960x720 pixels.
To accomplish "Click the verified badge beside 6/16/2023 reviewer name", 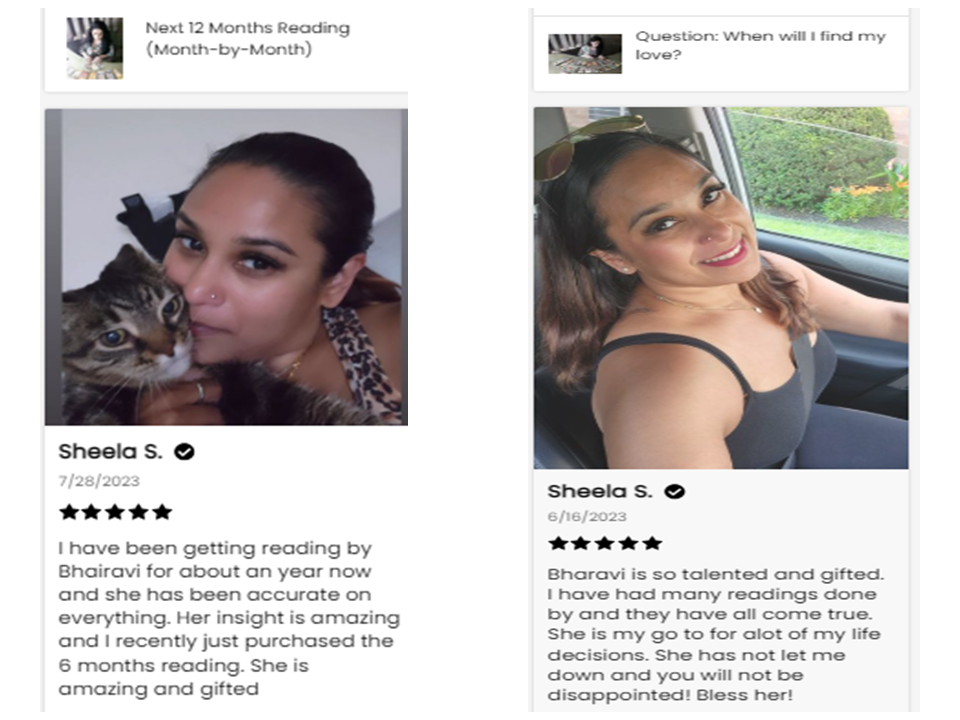I will [675, 492].
